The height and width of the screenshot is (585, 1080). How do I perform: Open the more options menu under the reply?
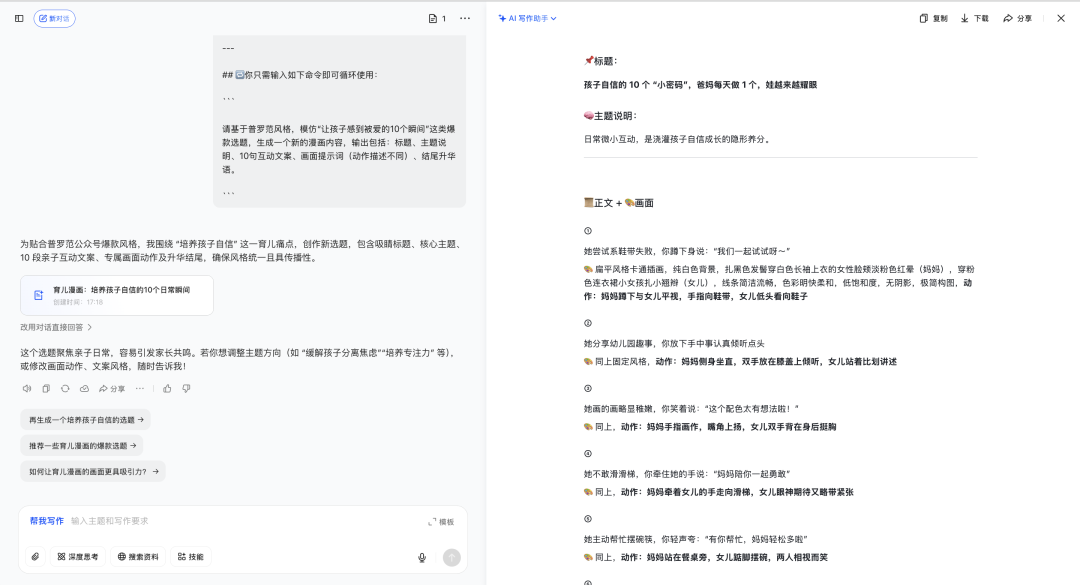point(140,388)
